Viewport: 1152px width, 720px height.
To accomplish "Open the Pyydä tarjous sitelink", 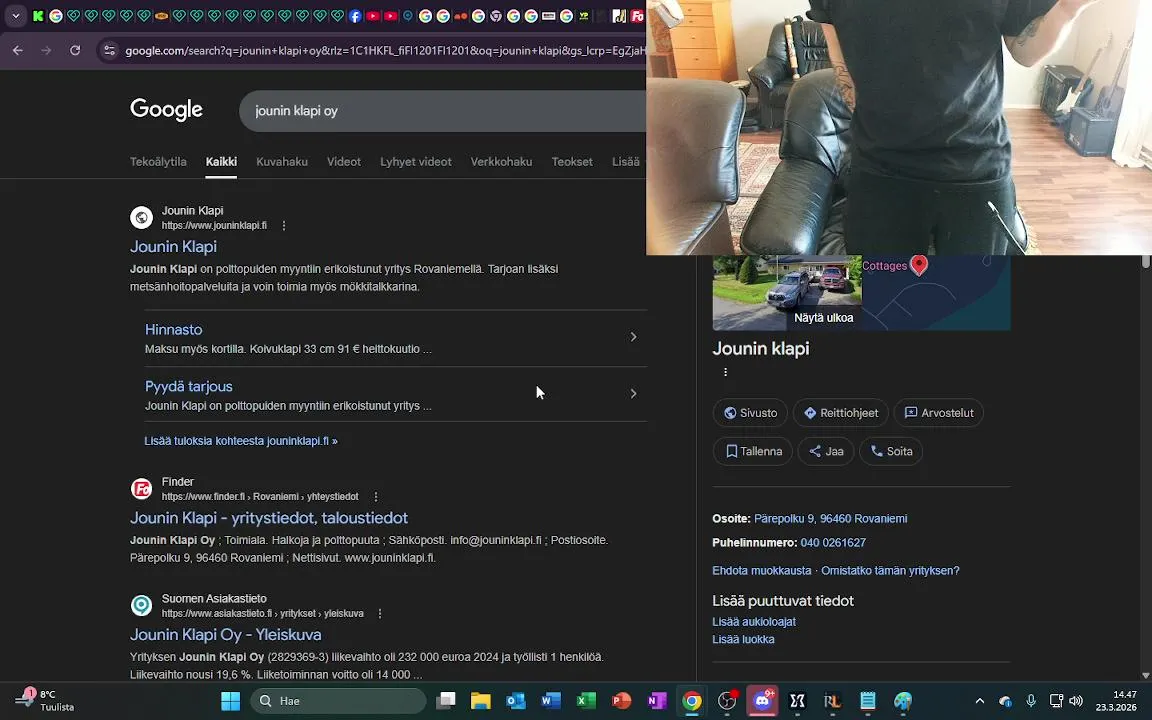I will (189, 386).
